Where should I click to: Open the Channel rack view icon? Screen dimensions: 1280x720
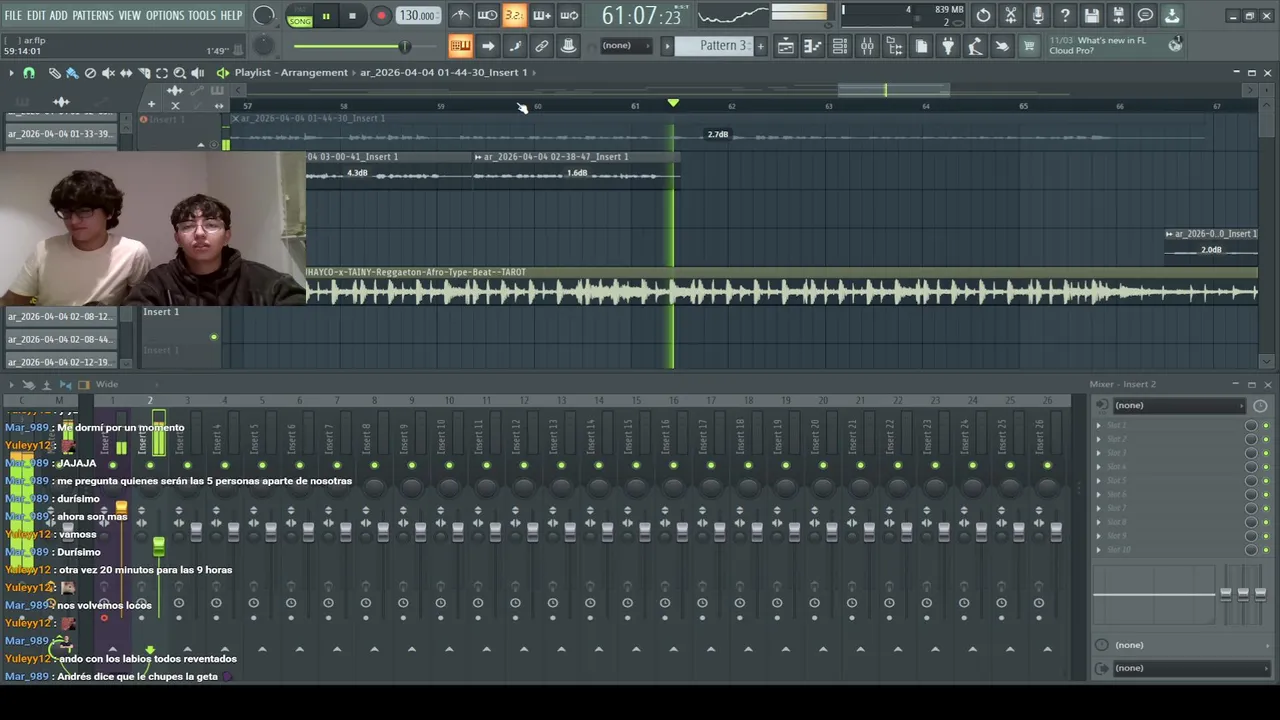click(840, 46)
